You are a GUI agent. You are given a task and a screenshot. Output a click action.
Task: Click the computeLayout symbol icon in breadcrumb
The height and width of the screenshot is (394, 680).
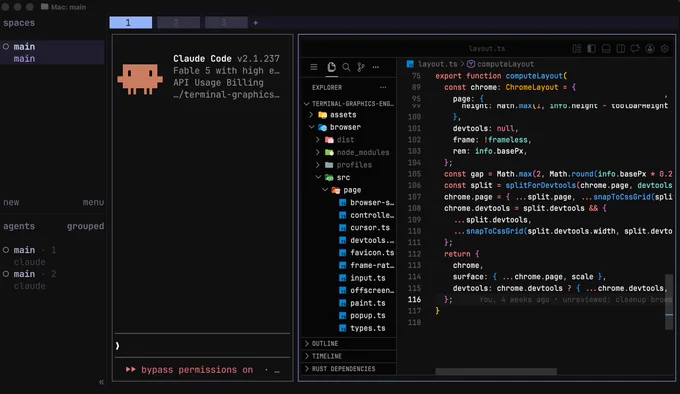coord(471,64)
